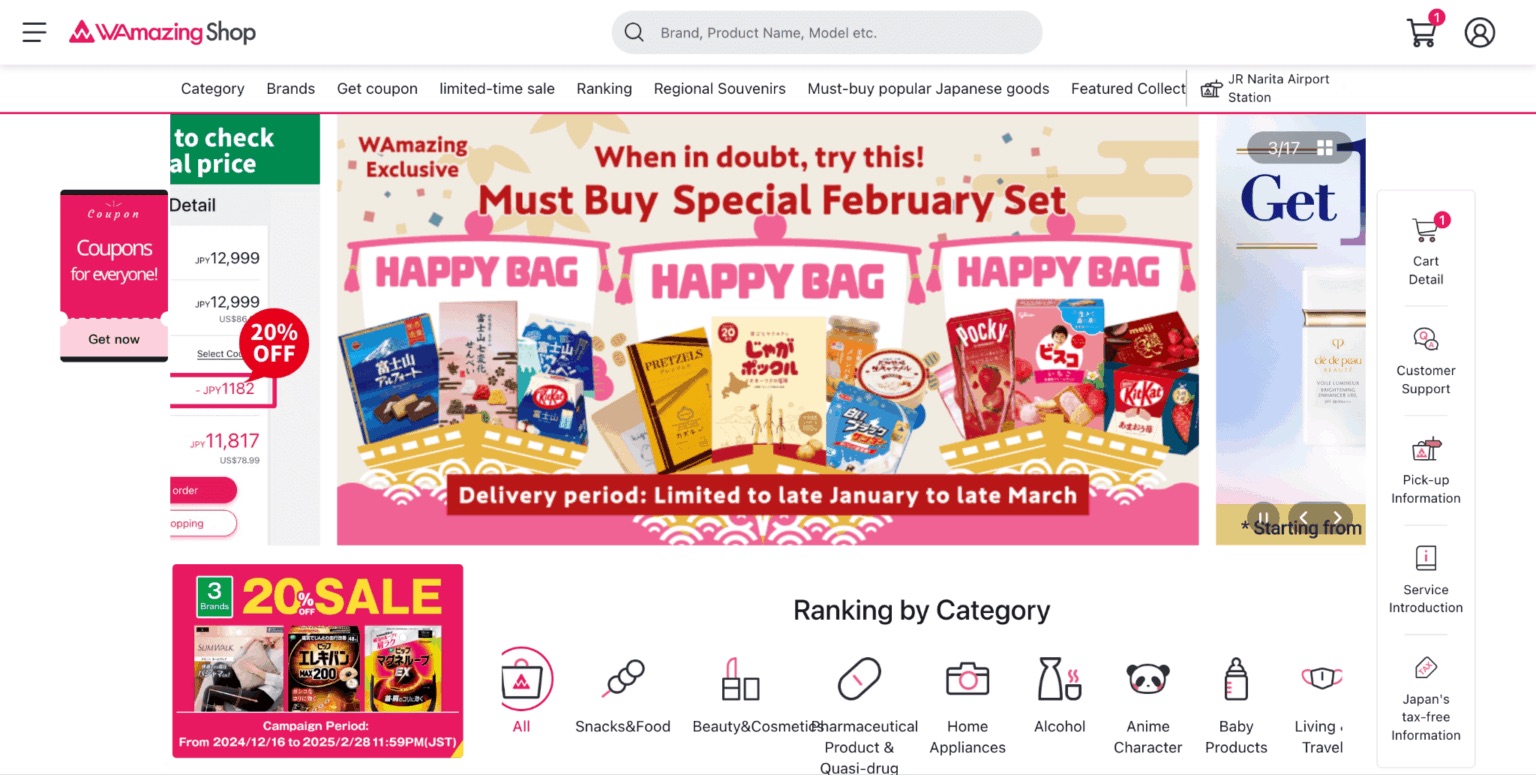Go to the previous banner slide
This screenshot has height=775, width=1536.
[x=1304, y=518]
